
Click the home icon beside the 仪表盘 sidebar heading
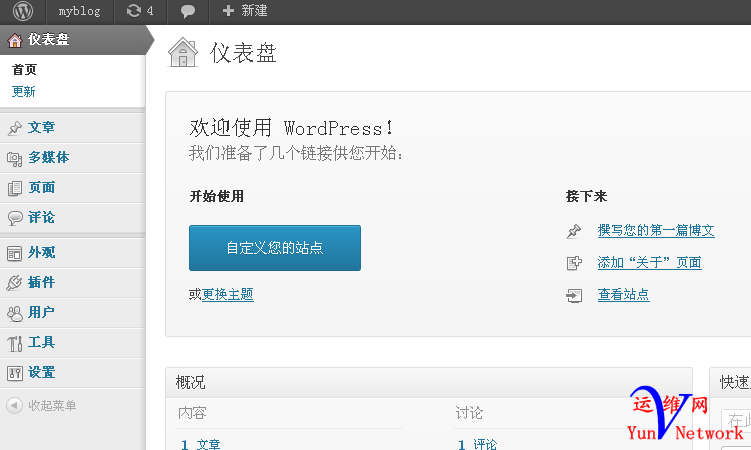[15, 40]
